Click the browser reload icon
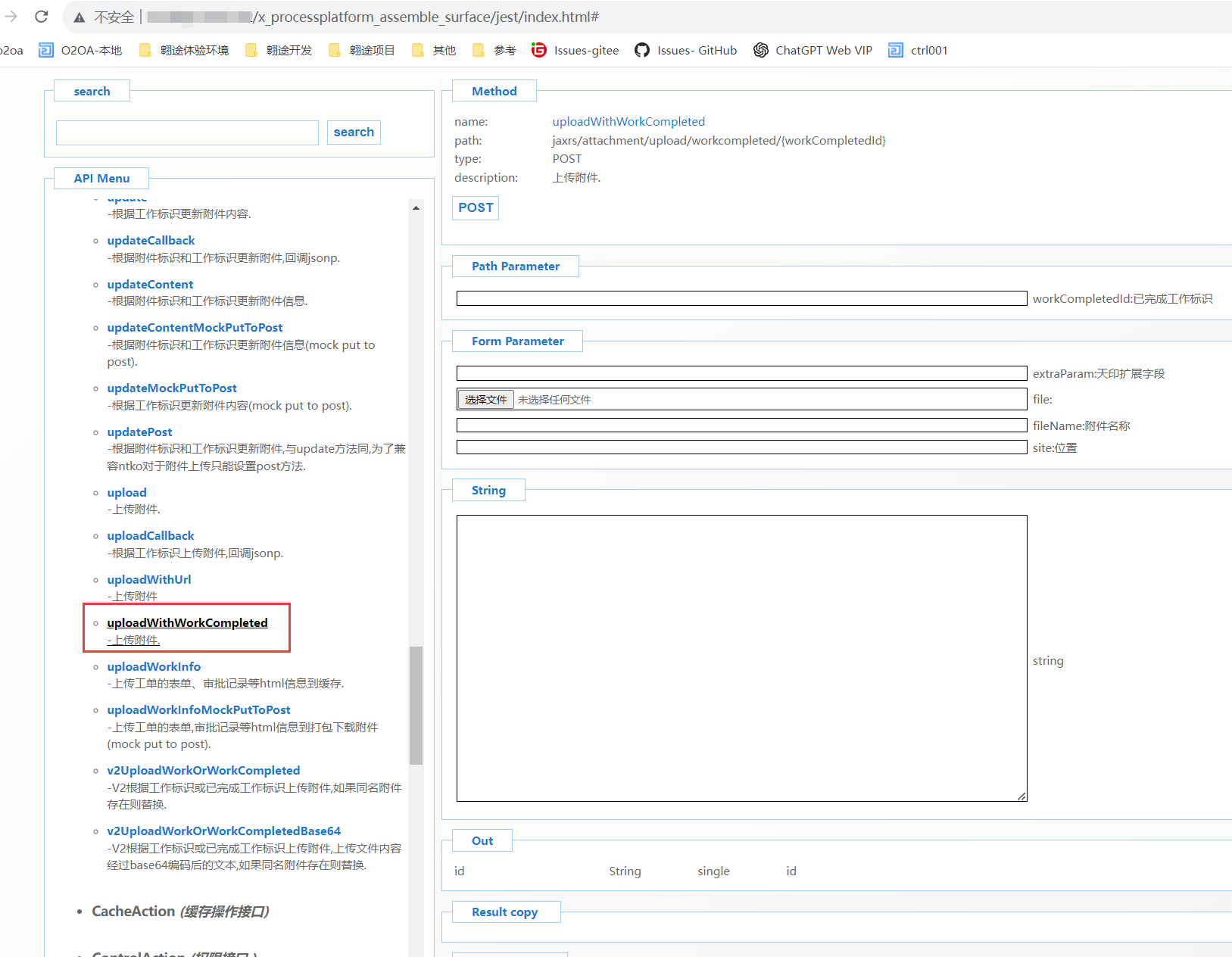Screen dimensions: 1232x957 pos(42,17)
